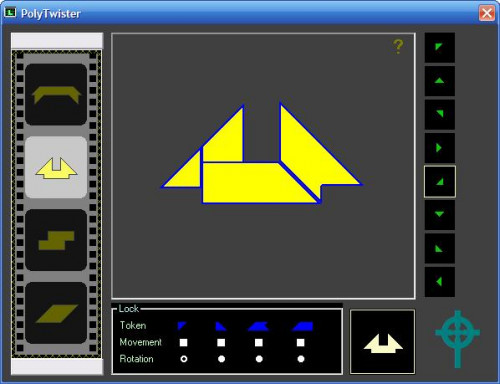Screen dimensions: 500x384
Task: Select the arch-shaped puzzle thumbnail in filmstrip
Action: point(56,95)
